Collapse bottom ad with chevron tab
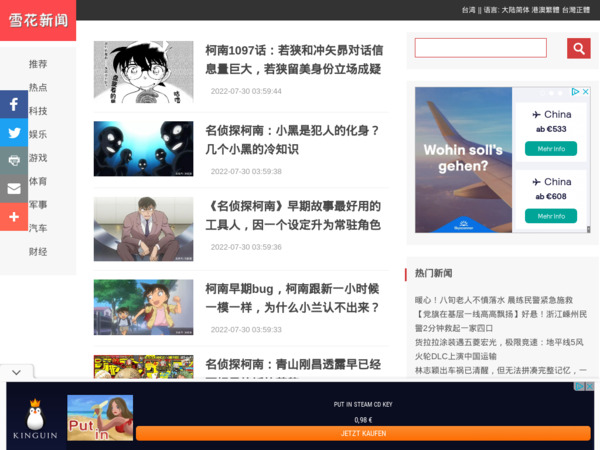This screenshot has height=450, width=600. (x=16, y=372)
